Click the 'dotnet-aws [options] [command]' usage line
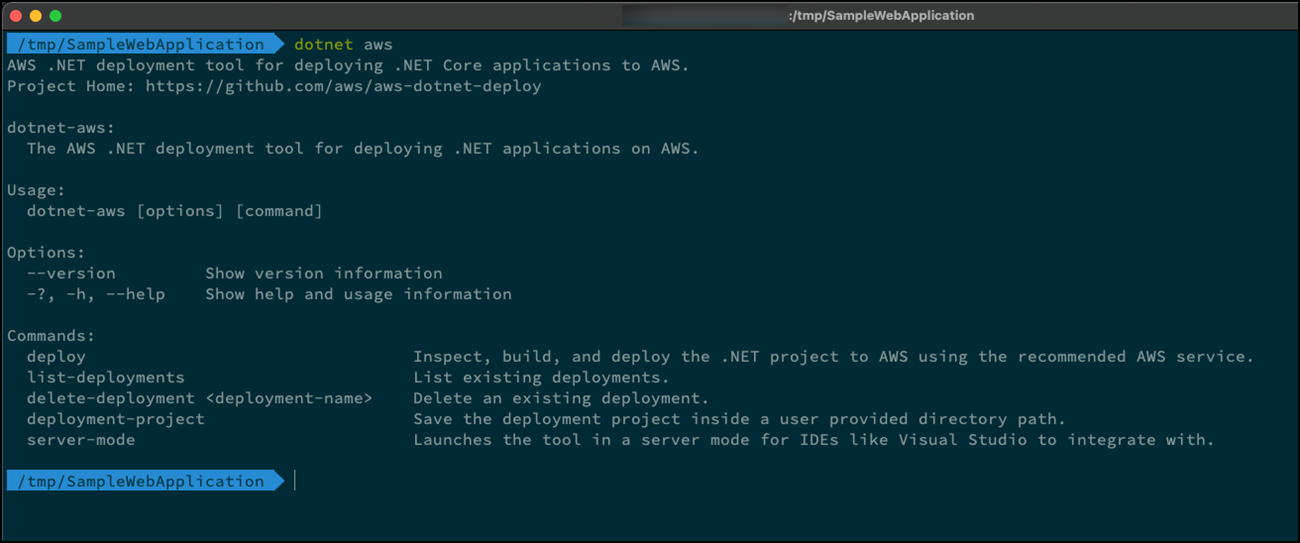1300x543 pixels. coord(175,211)
